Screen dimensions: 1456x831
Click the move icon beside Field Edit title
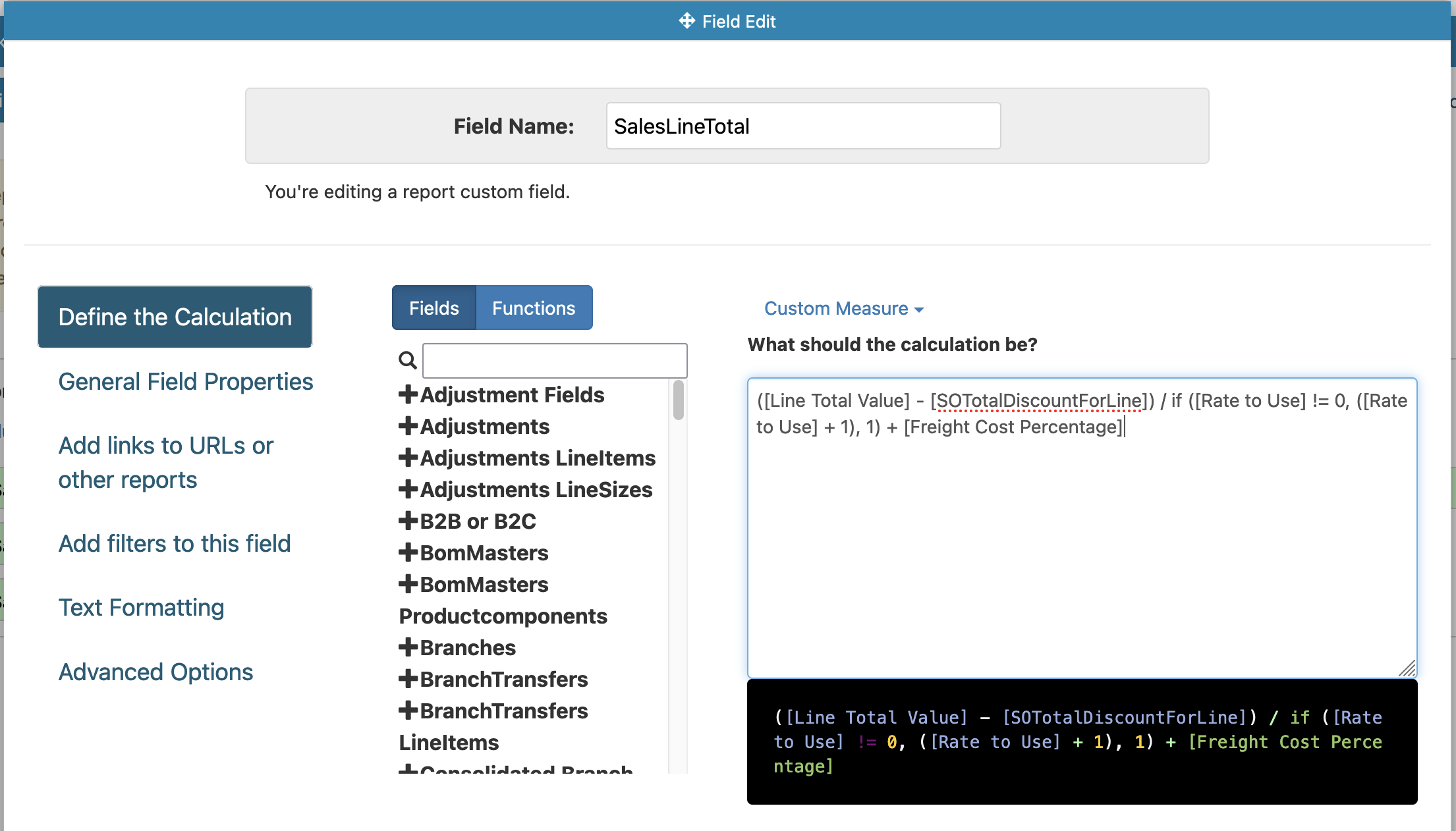(686, 21)
